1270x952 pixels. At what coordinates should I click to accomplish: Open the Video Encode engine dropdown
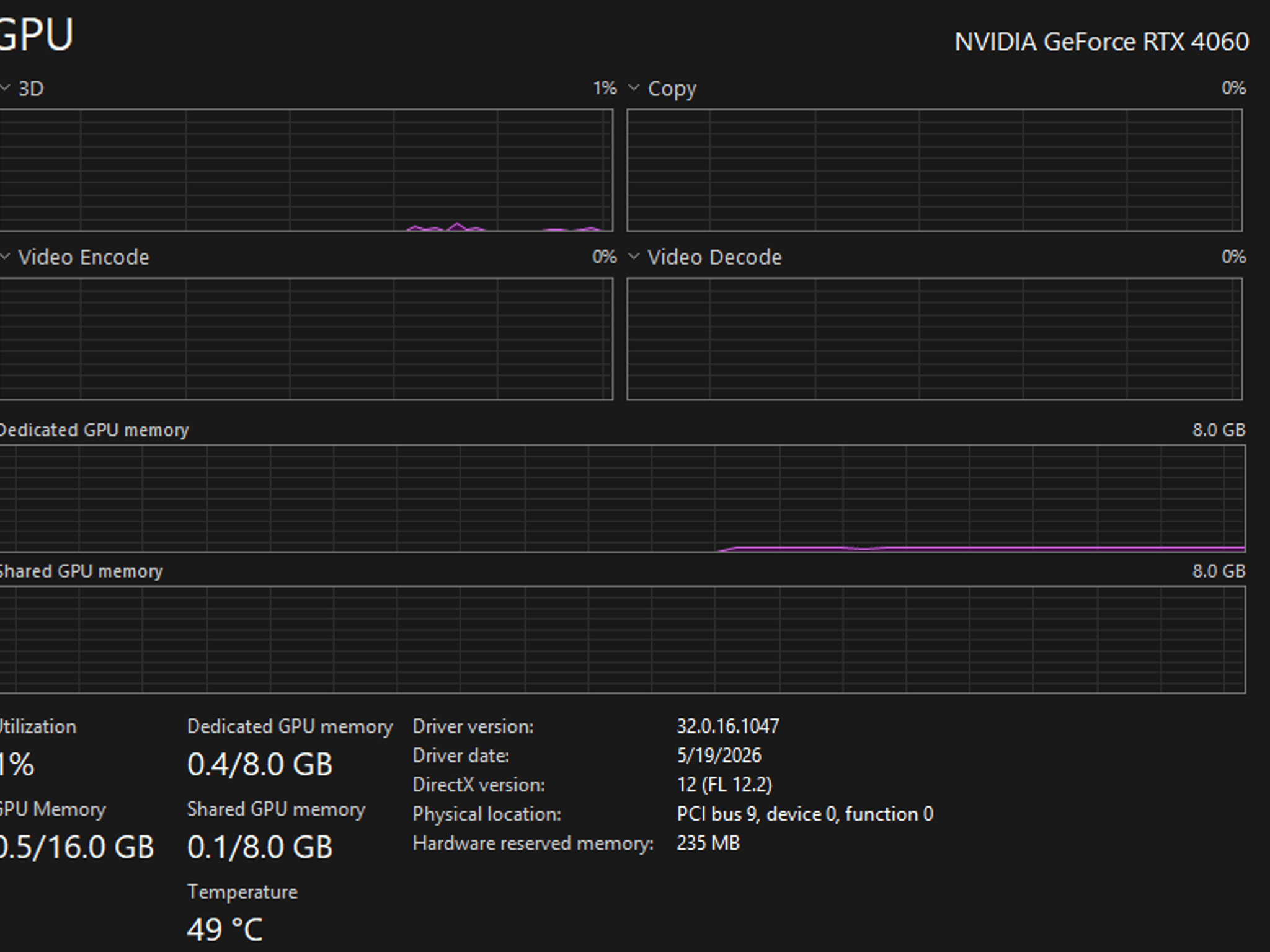[4, 257]
